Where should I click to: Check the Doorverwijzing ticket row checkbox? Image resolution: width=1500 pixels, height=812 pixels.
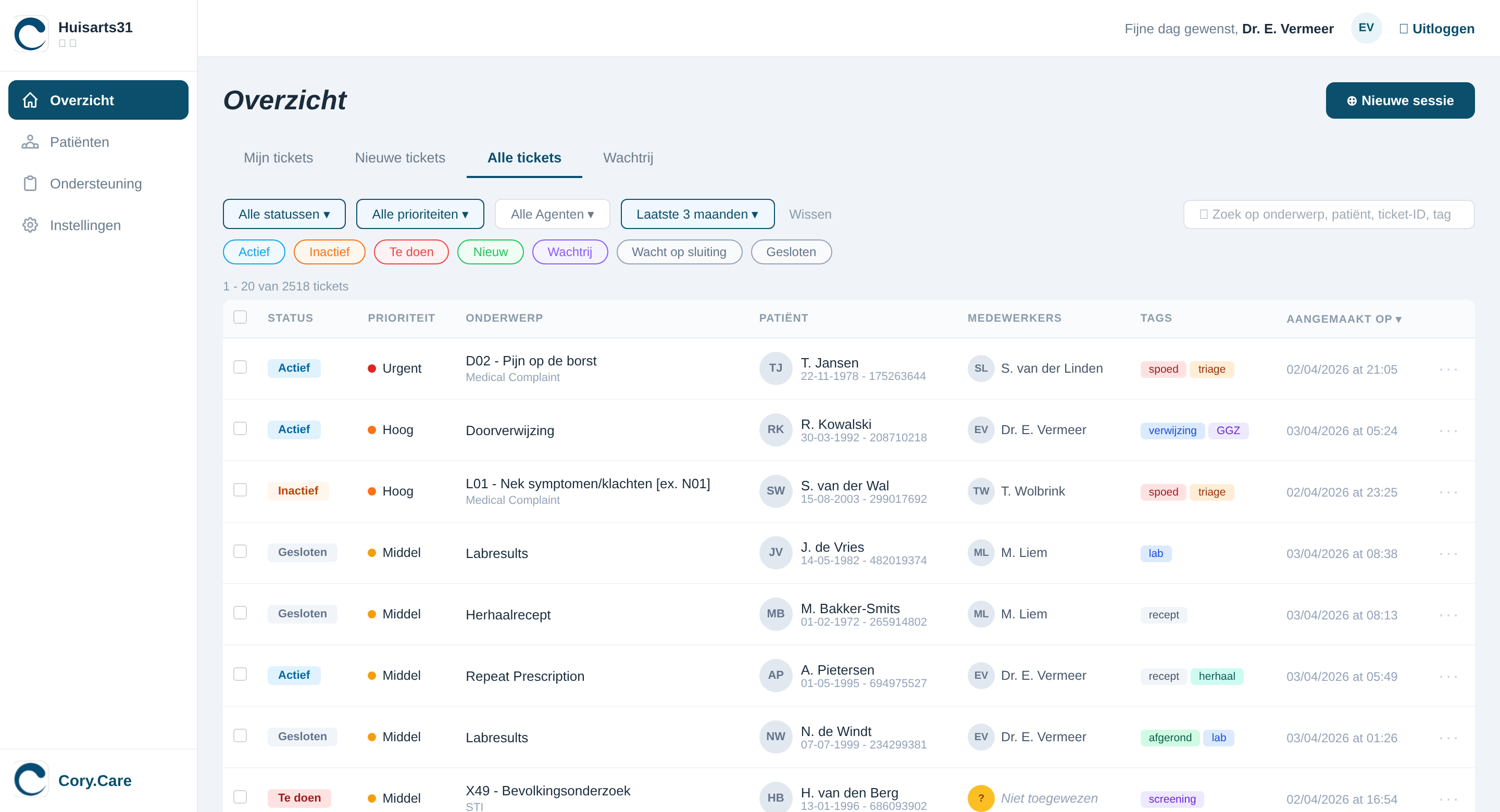[240, 429]
